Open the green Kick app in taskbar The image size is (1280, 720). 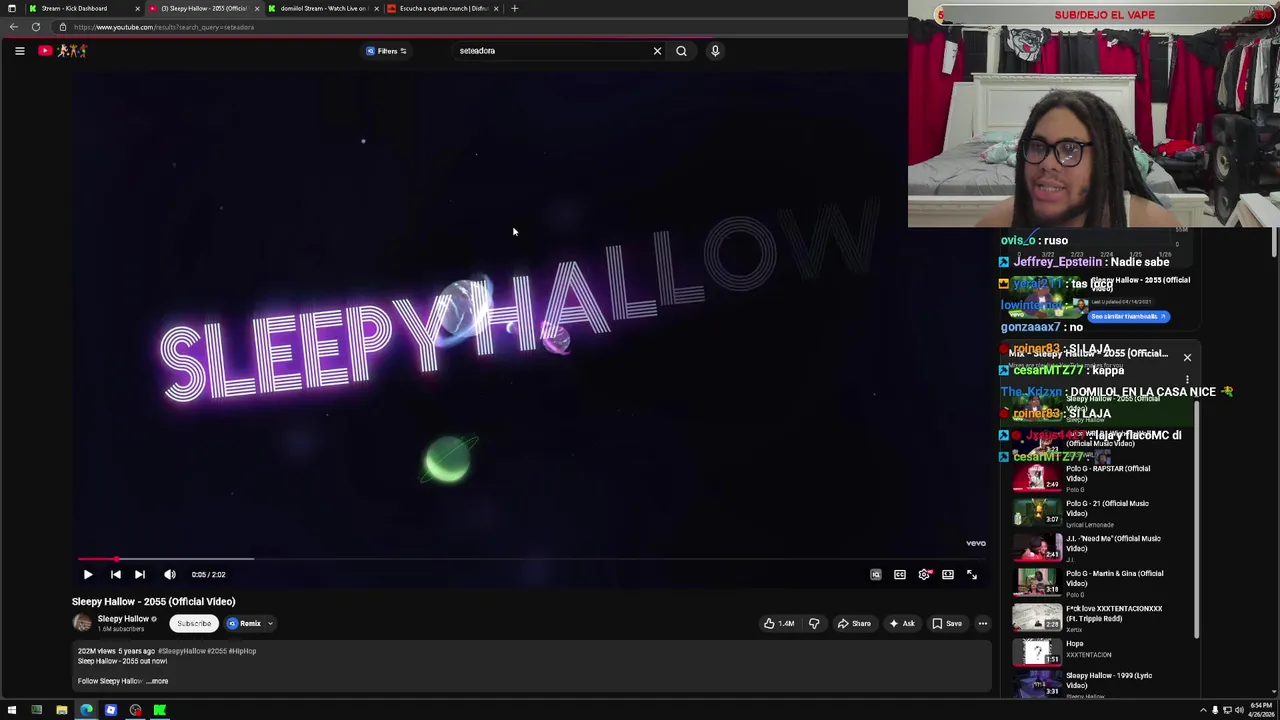[x=160, y=710]
